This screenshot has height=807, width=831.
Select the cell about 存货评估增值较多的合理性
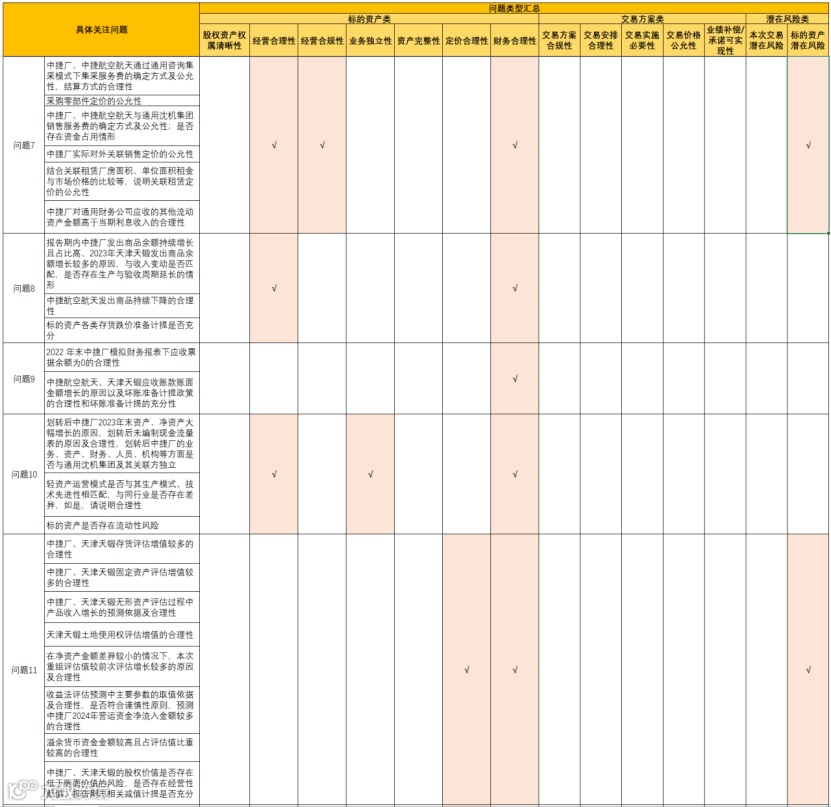[122, 549]
